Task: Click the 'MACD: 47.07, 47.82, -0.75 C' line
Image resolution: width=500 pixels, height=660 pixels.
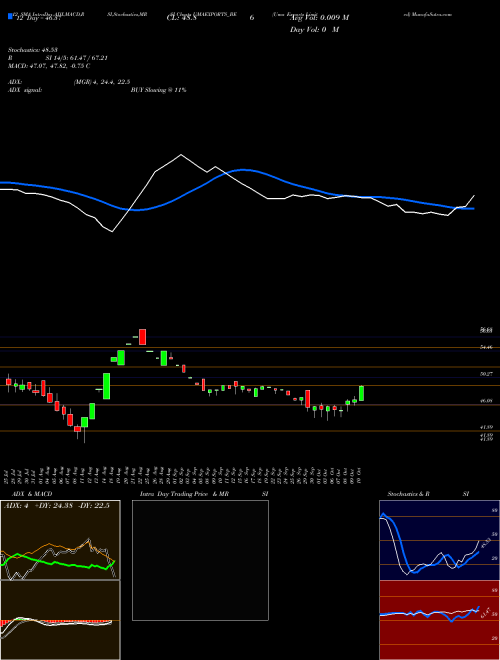Action: pyautogui.click(x=49, y=66)
